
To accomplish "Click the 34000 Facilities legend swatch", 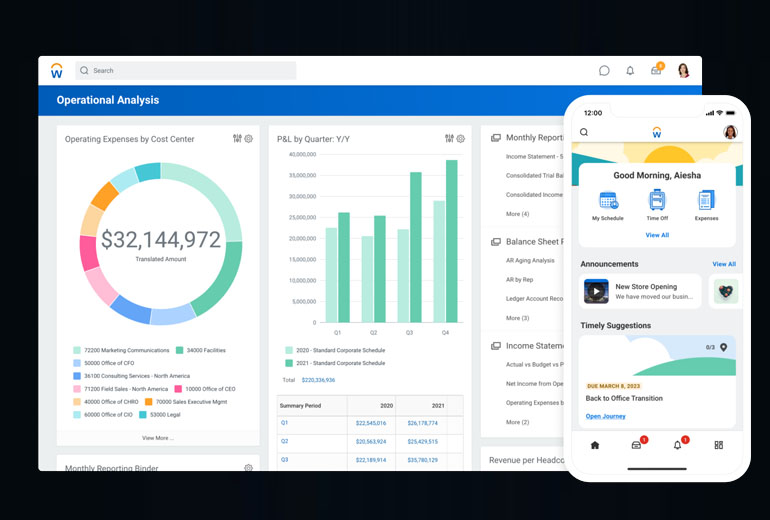I will pos(179,350).
